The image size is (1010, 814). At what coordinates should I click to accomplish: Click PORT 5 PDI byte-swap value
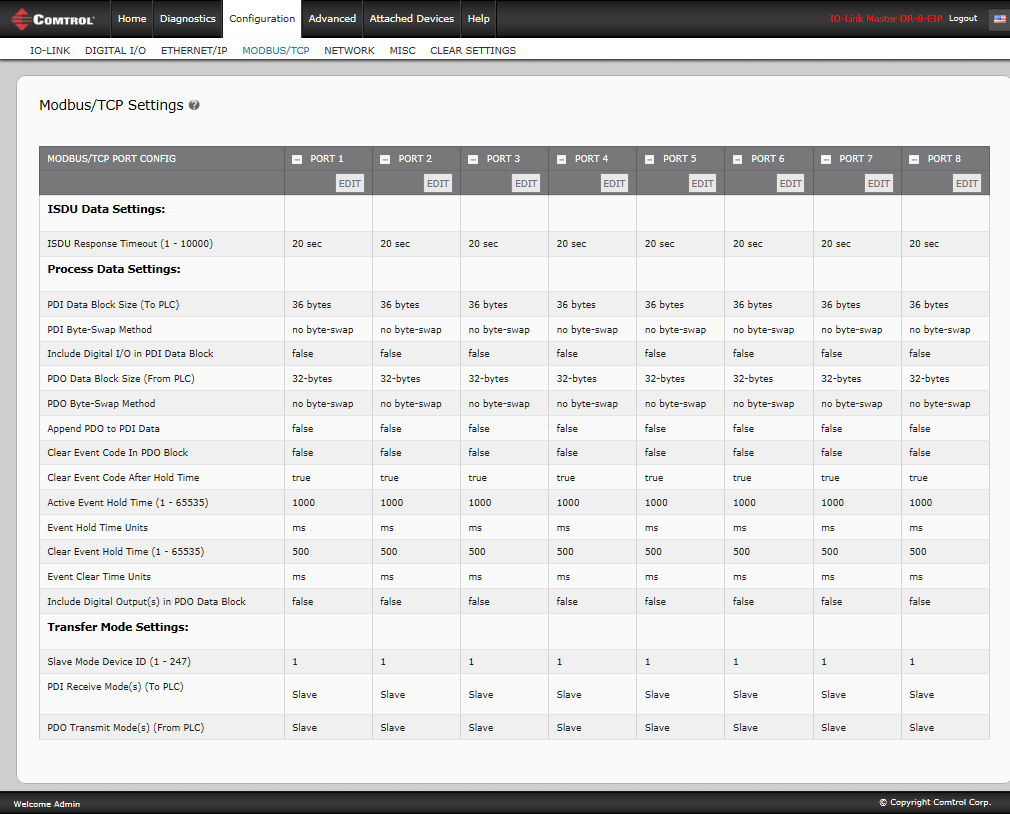pyautogui.click(x=675, y=330)
